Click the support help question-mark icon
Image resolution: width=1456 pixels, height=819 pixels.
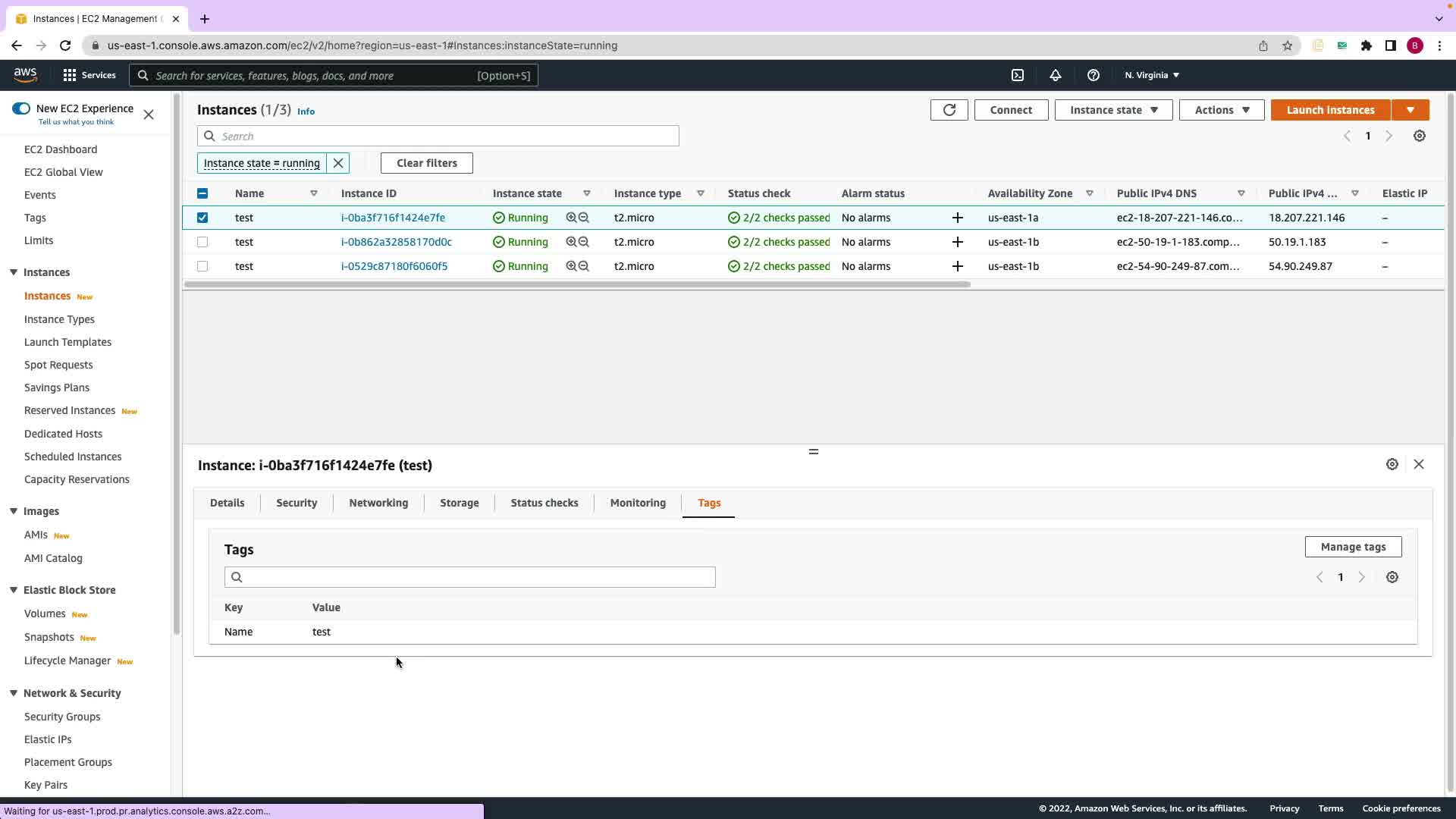(x=1093, y=75)
